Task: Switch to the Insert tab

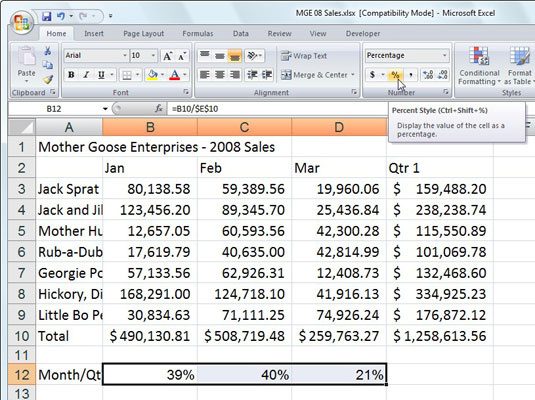Action: [94, 33]
